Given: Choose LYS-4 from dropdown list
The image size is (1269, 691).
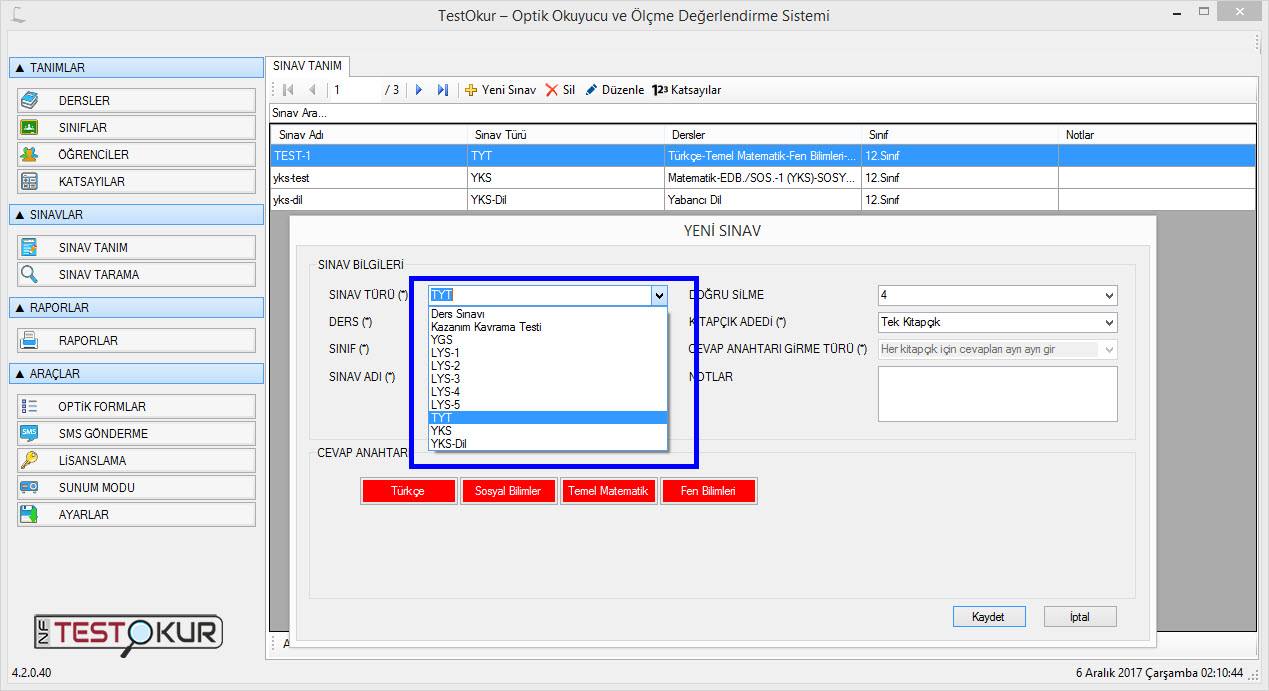Looking at the screenshot, I should pos(548,392).
